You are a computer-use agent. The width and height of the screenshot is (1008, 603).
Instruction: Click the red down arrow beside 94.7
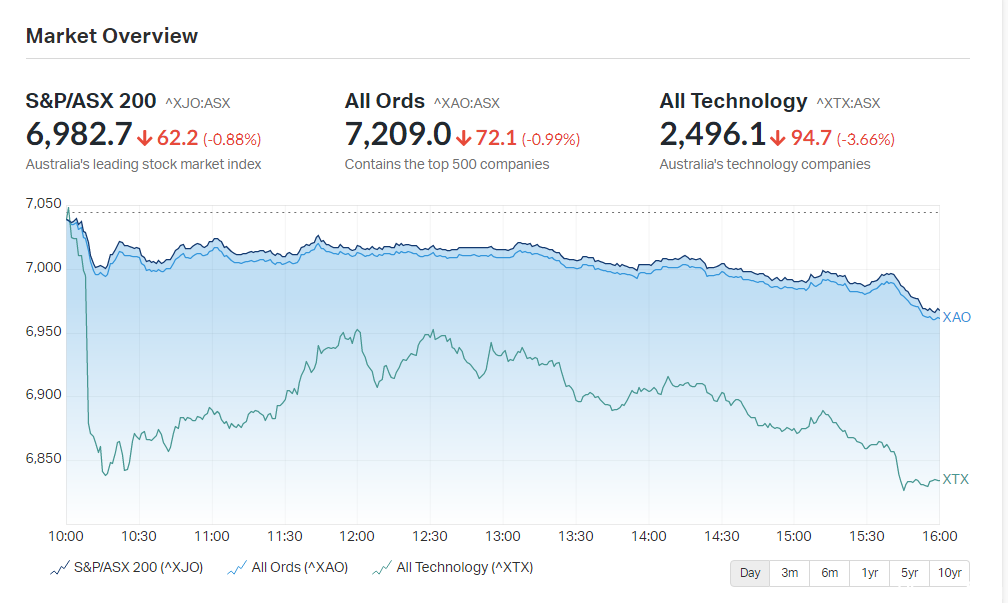tap(778, 138)
